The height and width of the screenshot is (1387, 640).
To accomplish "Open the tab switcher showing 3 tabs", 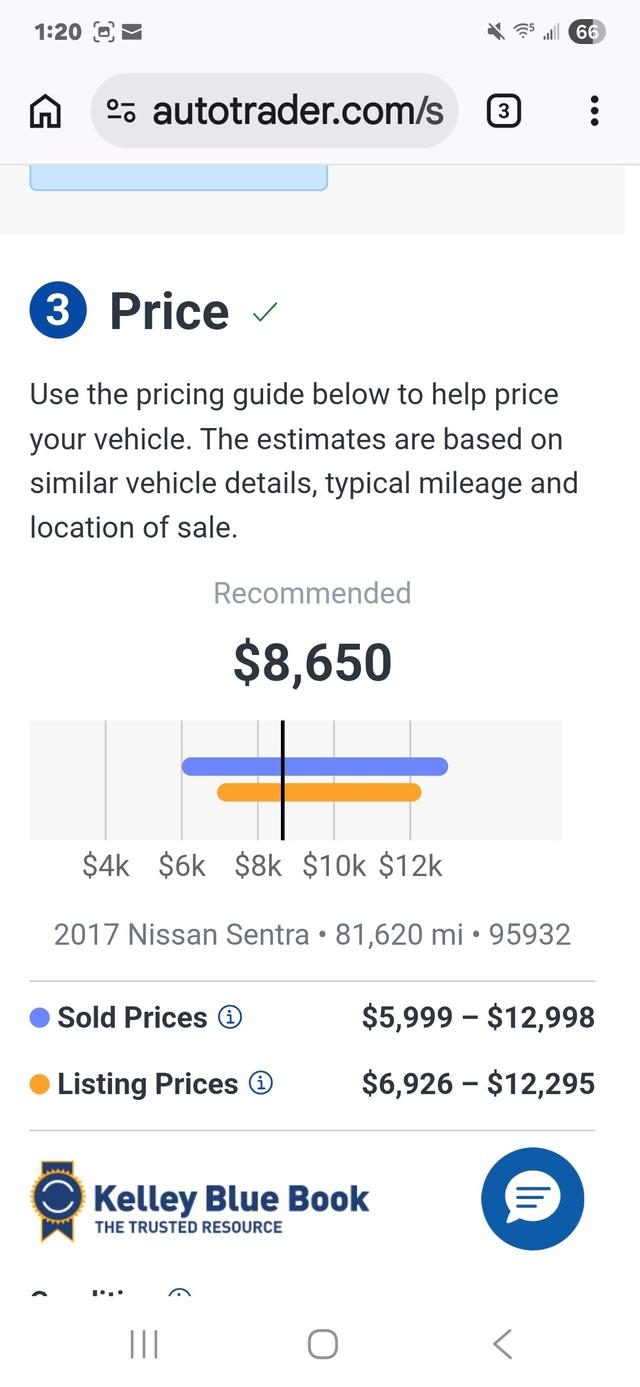I will point(504,112).
